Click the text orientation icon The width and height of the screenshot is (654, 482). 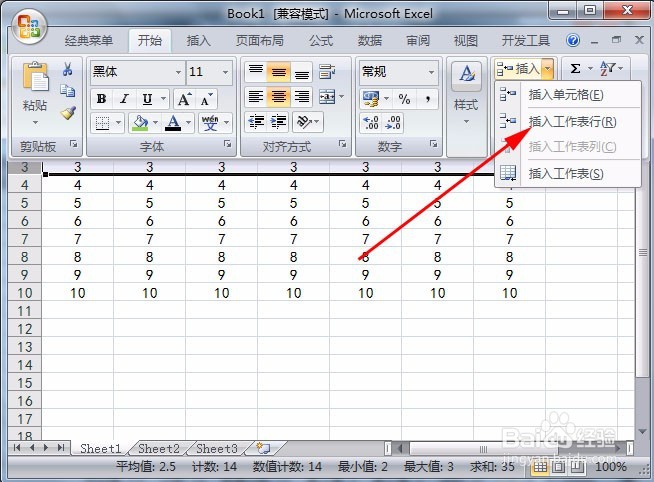(304, 122)
